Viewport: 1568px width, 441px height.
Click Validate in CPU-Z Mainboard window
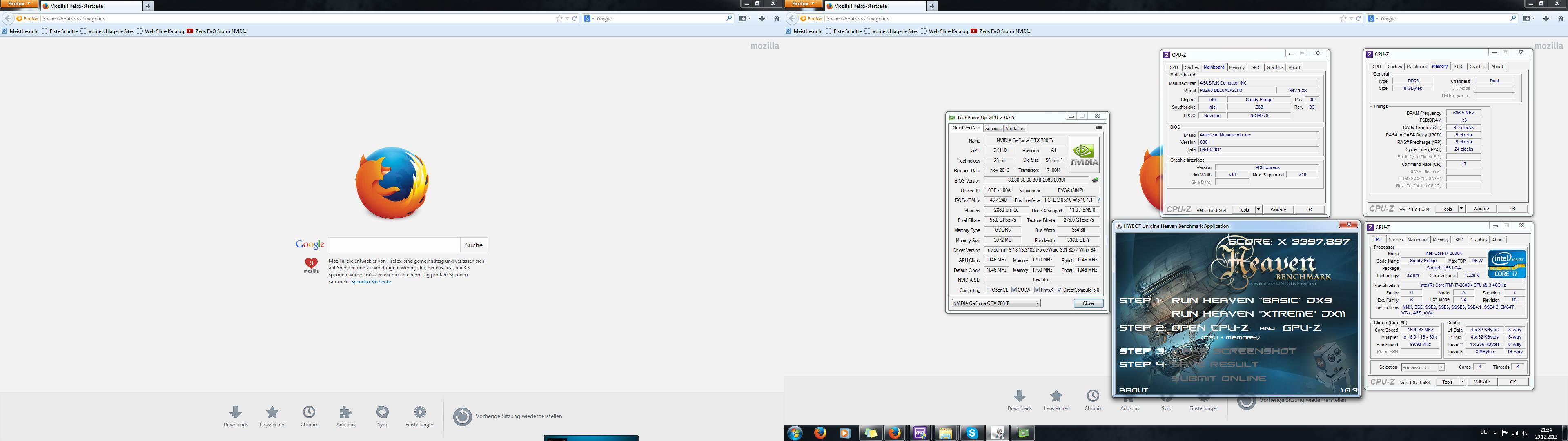tap(1278, 209)
